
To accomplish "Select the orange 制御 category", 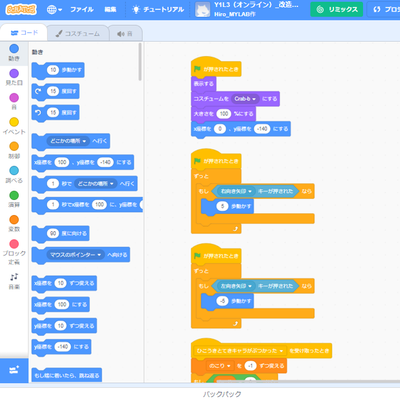I will [14, 150].
